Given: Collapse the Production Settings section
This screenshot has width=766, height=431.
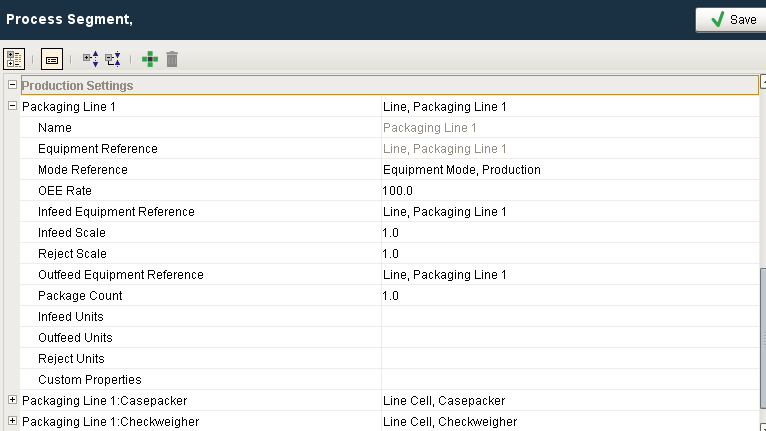Looking at the screenshot, I should [12, 85].
